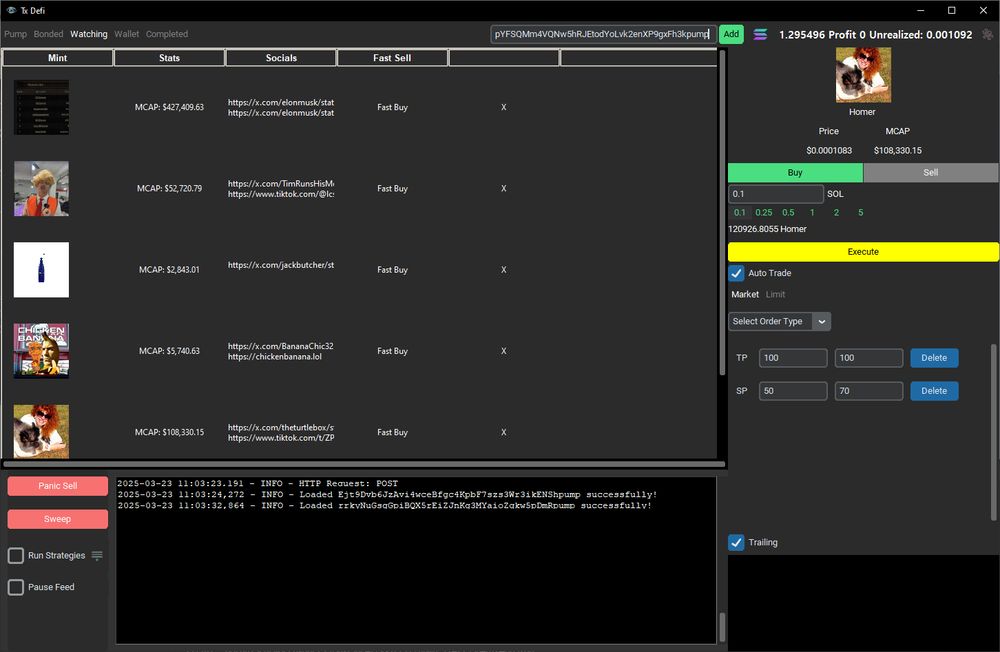Click the Fast Sell column header
1000x652 pixels.
pyautogui.click(x=392, y=57)
